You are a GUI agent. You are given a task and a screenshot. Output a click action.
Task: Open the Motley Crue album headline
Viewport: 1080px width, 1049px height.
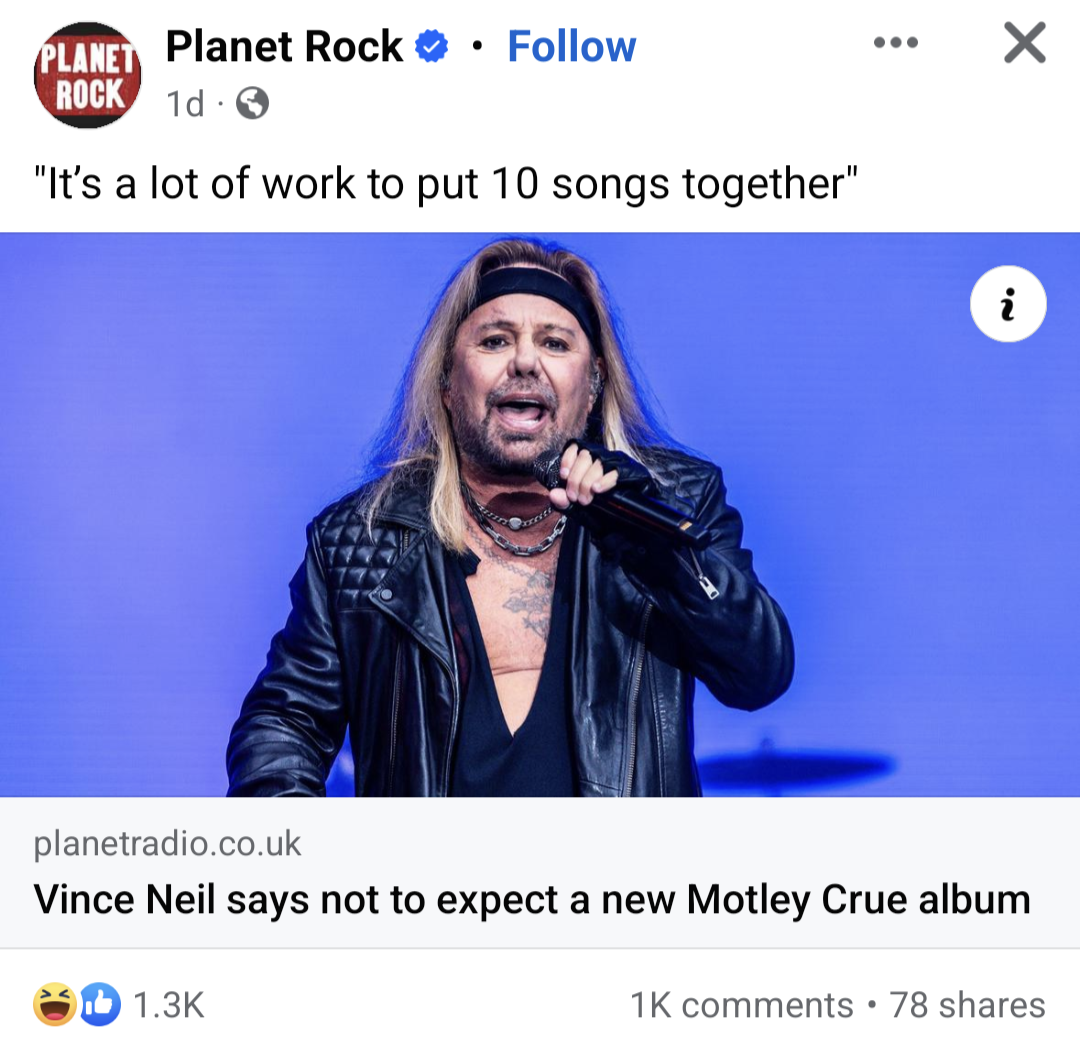coord(531,899)
